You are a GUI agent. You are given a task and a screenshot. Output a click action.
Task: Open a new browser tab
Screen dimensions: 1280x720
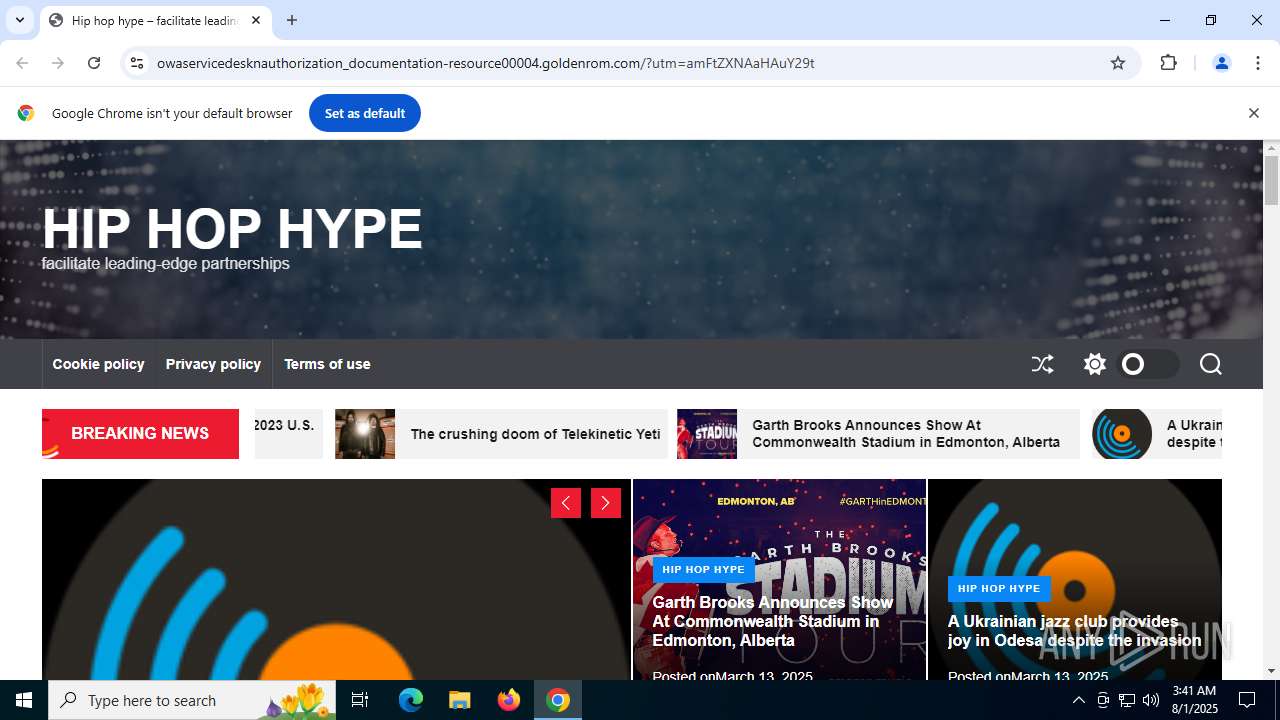[x=292, y=20]
